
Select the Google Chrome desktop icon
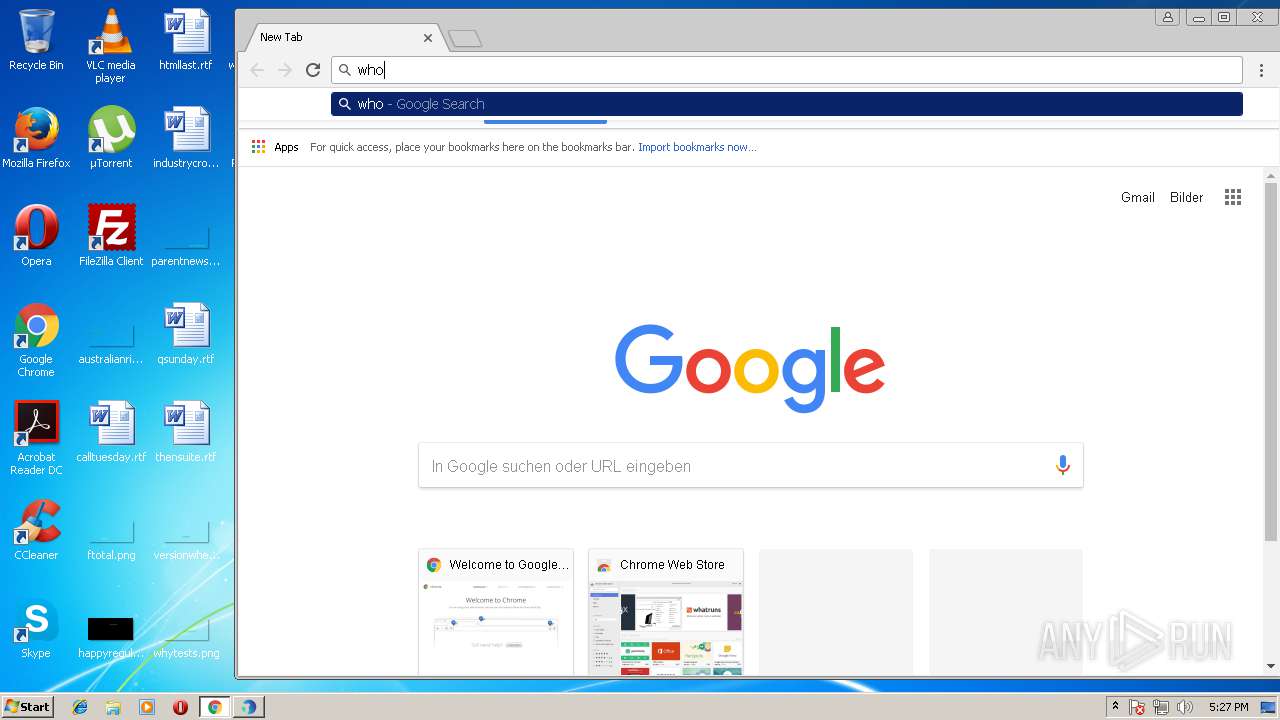(36, 340)
